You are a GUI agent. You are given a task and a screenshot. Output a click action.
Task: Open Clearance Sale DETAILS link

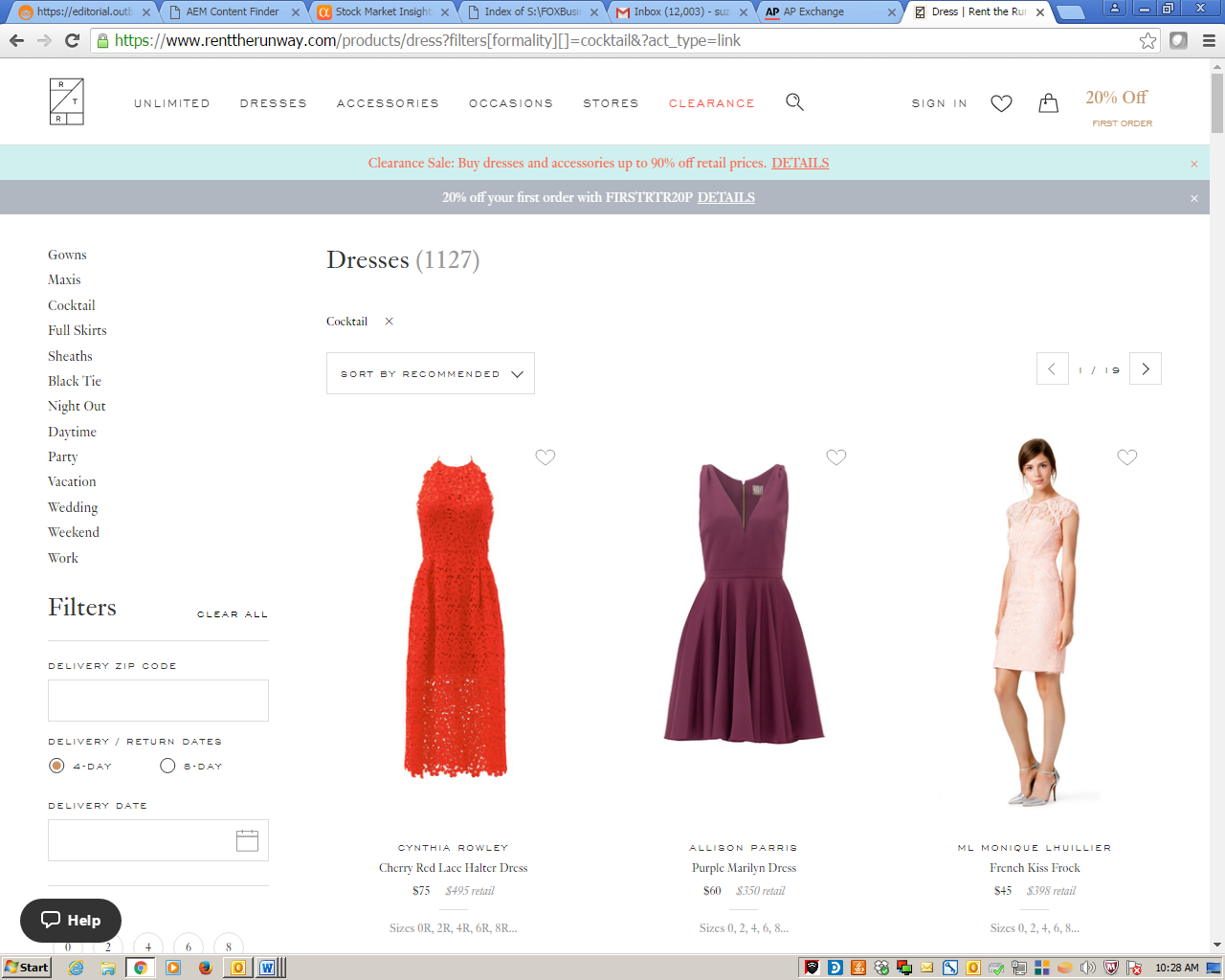[x=800, y=163]
